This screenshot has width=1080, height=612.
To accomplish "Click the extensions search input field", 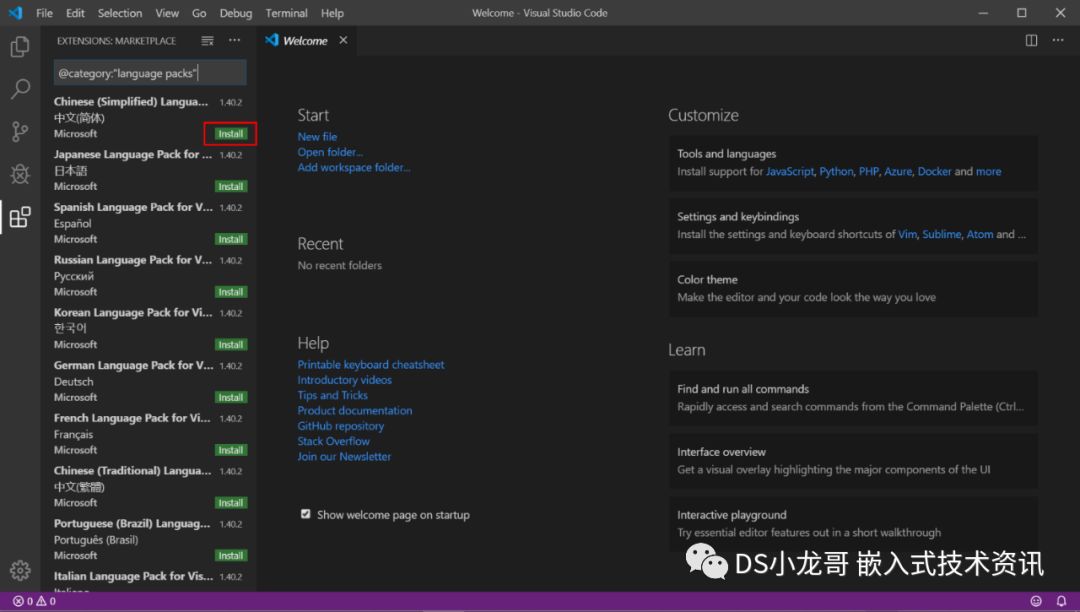I will click(x=149, y=73).
